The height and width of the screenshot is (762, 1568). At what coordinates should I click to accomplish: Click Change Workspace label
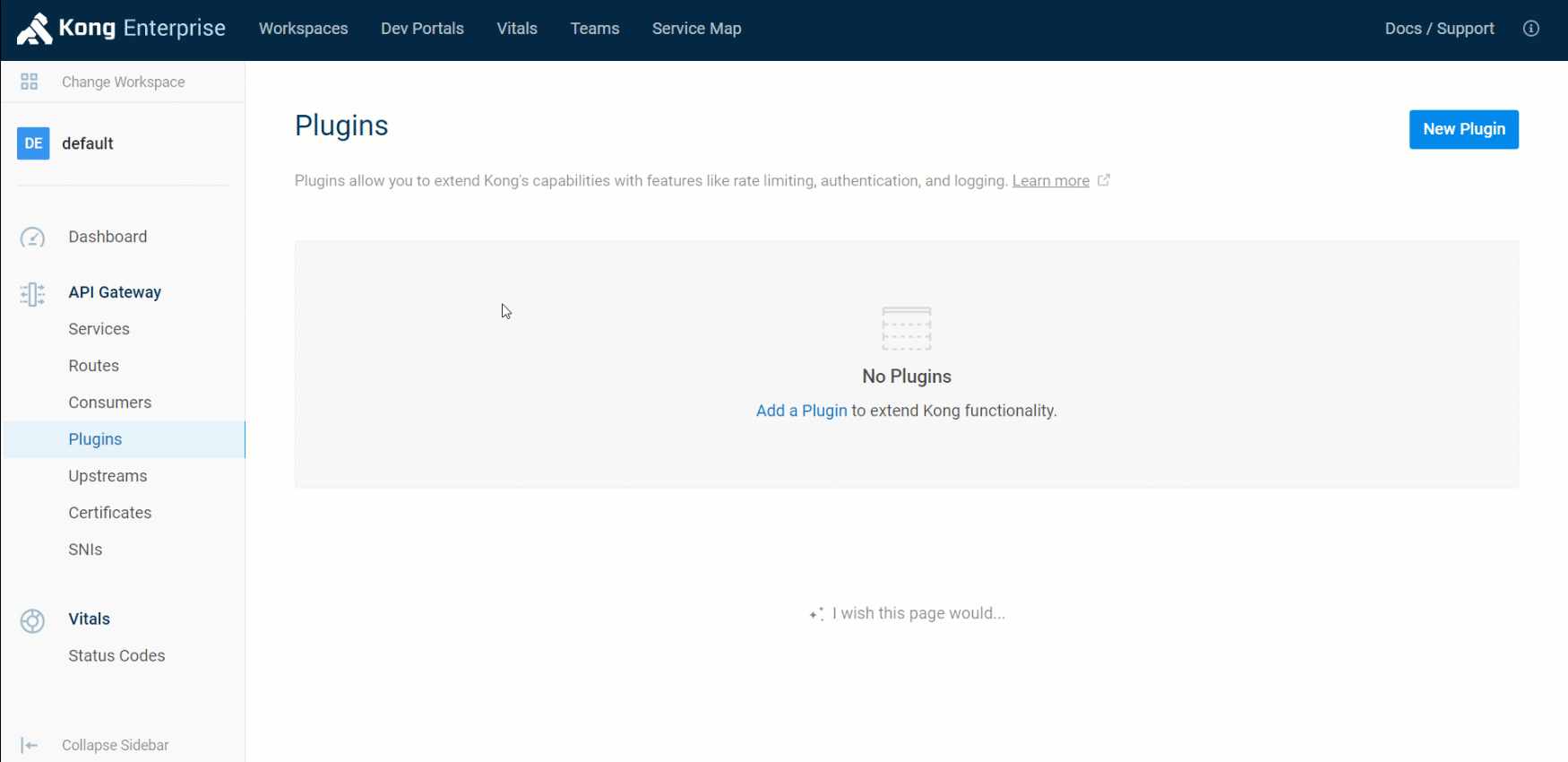(x=124, y=82)
